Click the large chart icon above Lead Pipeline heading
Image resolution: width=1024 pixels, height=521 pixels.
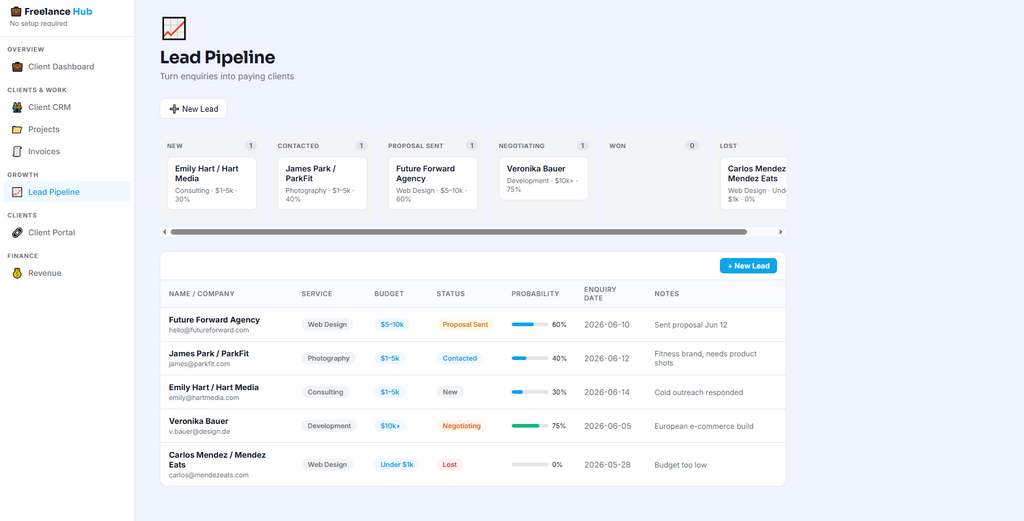pyautogui.click(x=174, y=29)
